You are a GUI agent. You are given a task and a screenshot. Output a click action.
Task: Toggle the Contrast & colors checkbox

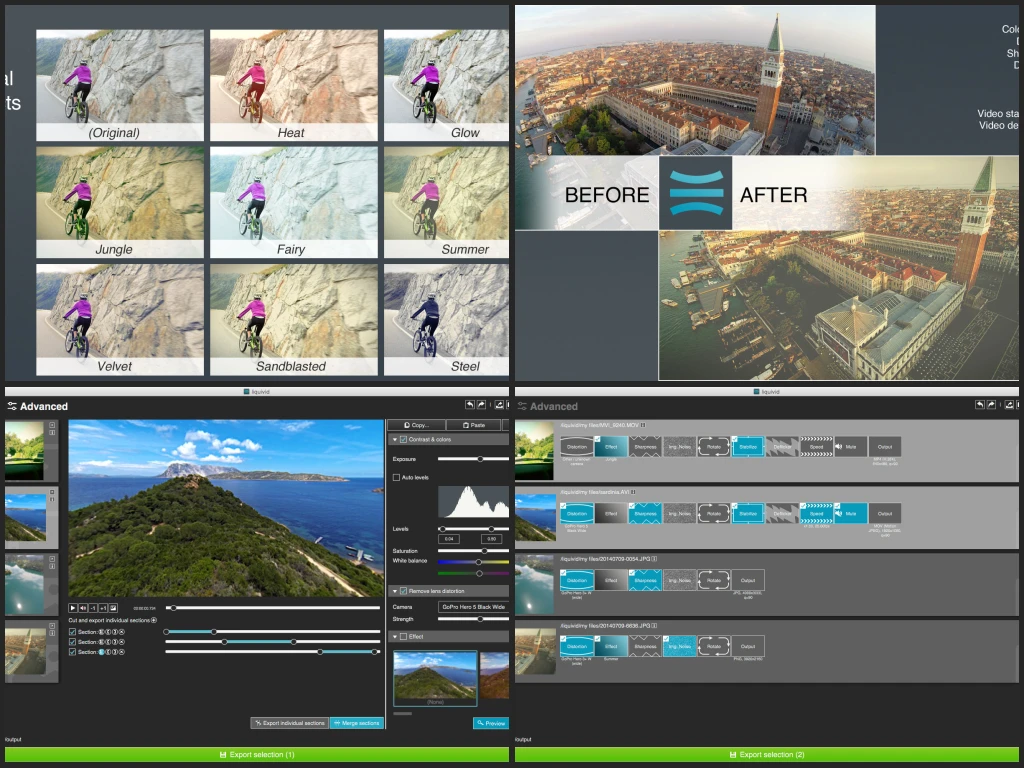point(403,440)
